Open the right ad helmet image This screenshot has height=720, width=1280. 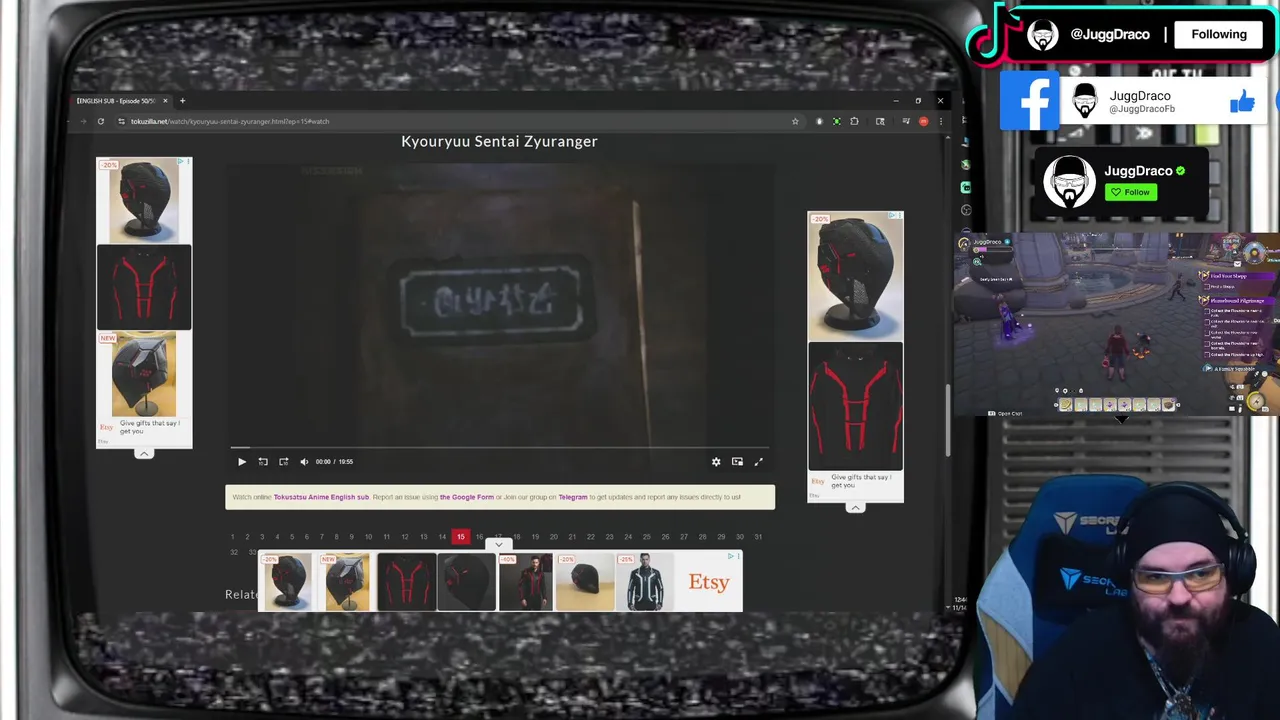point(855,277)
